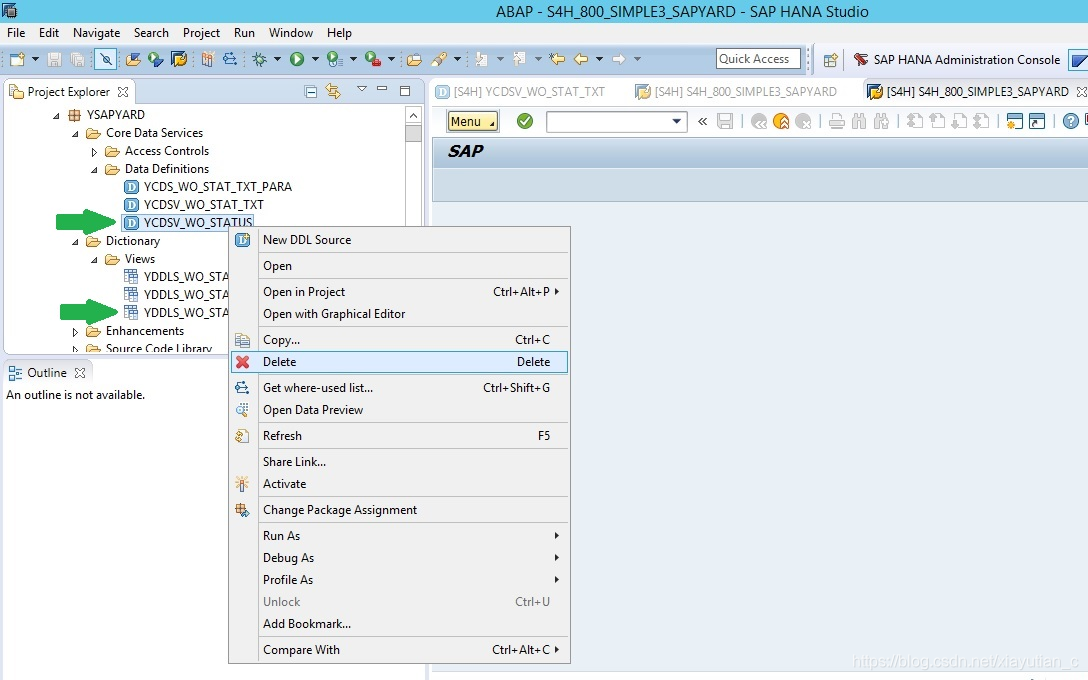
Task: Click the green Enter checkmark icon
Action: 525,121
